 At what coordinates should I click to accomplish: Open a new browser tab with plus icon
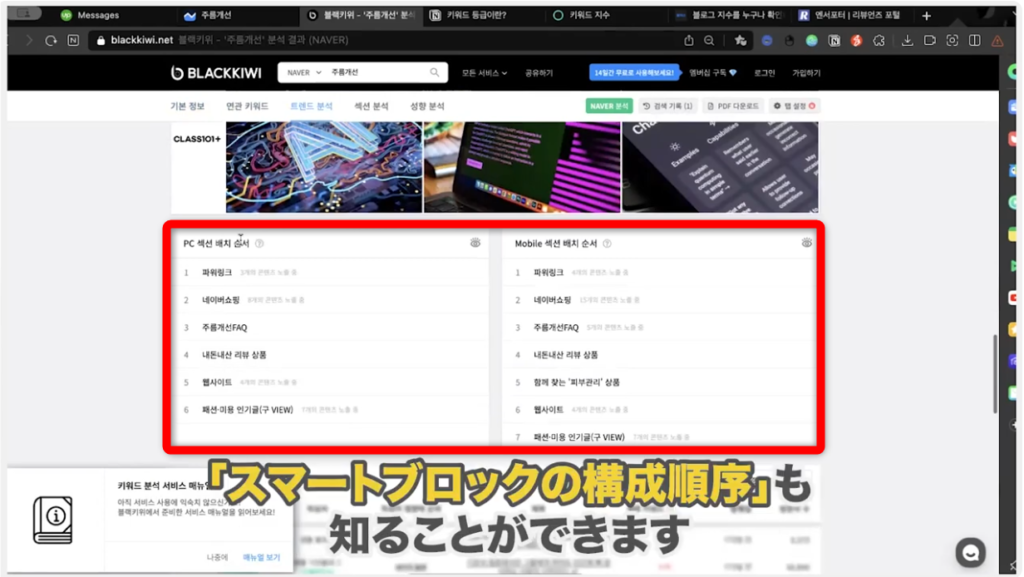pyautogui.click(x=926, y=15)
